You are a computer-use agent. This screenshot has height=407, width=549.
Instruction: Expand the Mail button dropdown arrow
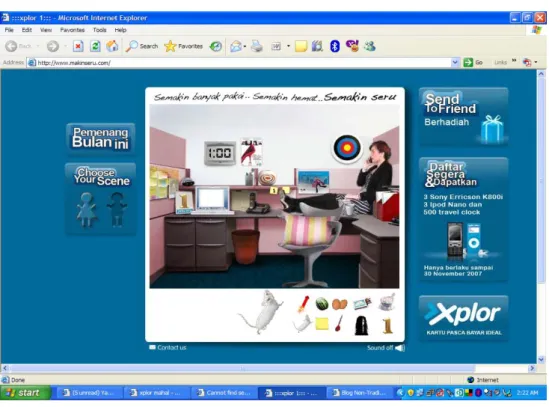245,46
